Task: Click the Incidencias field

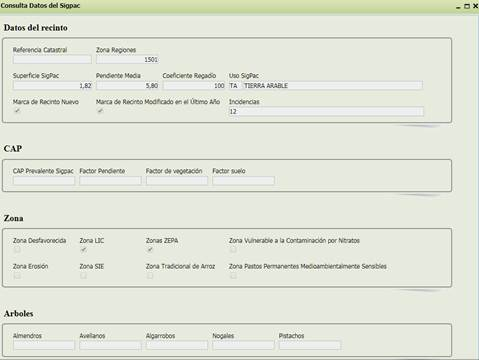Action: 326,111
